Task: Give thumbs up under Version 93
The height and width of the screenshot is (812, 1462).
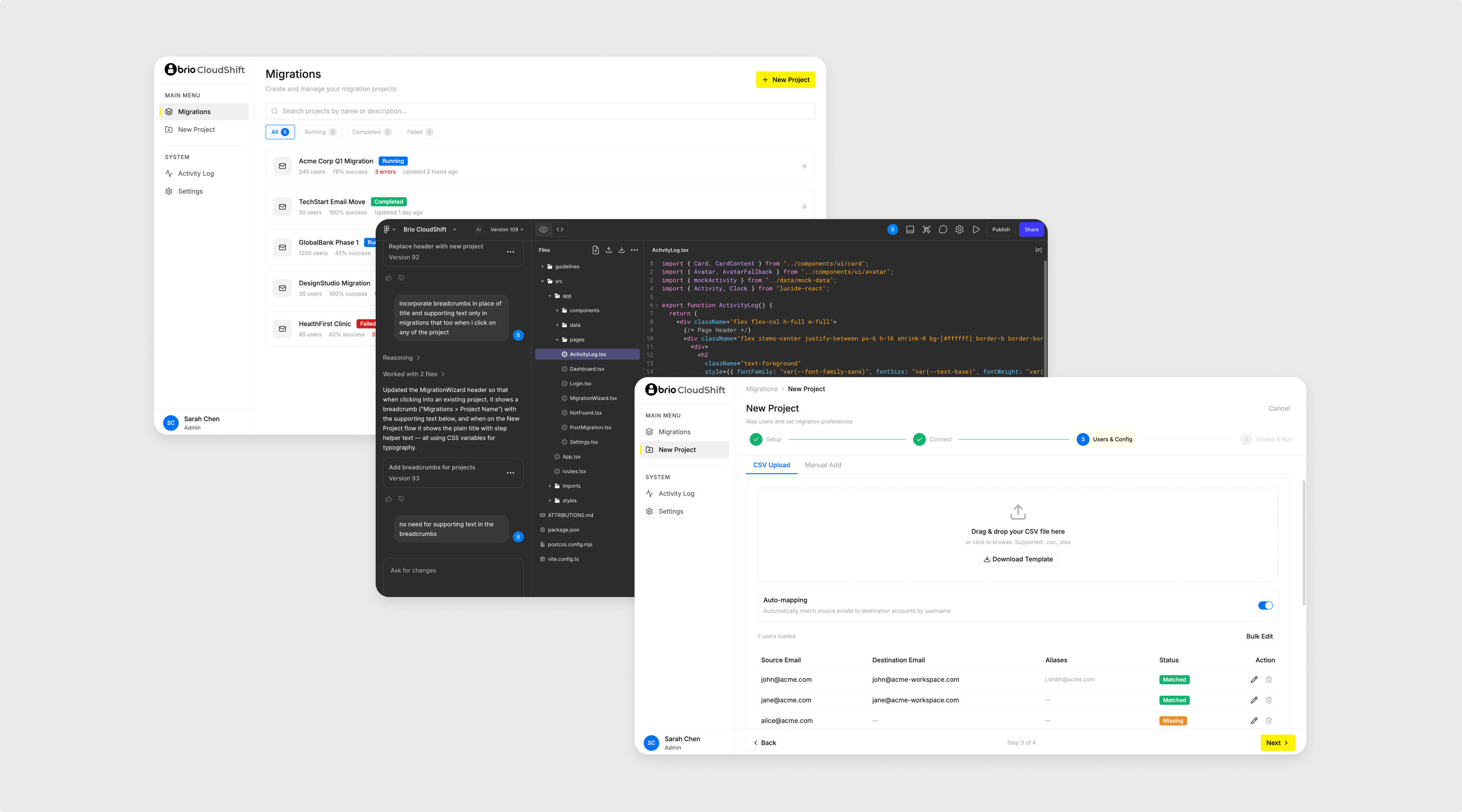Action: coord(388,499)
